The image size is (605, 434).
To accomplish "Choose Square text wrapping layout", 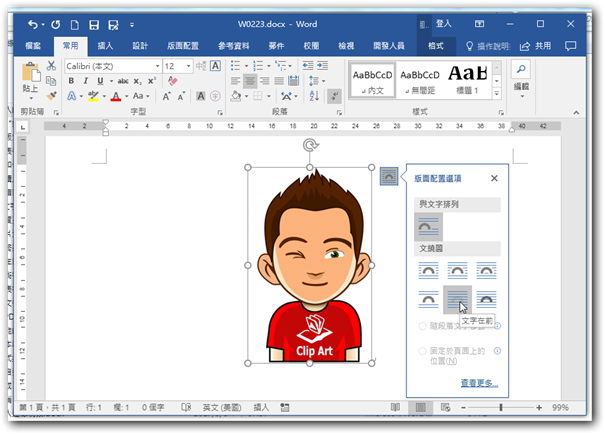I will click(x=428, y=270).
